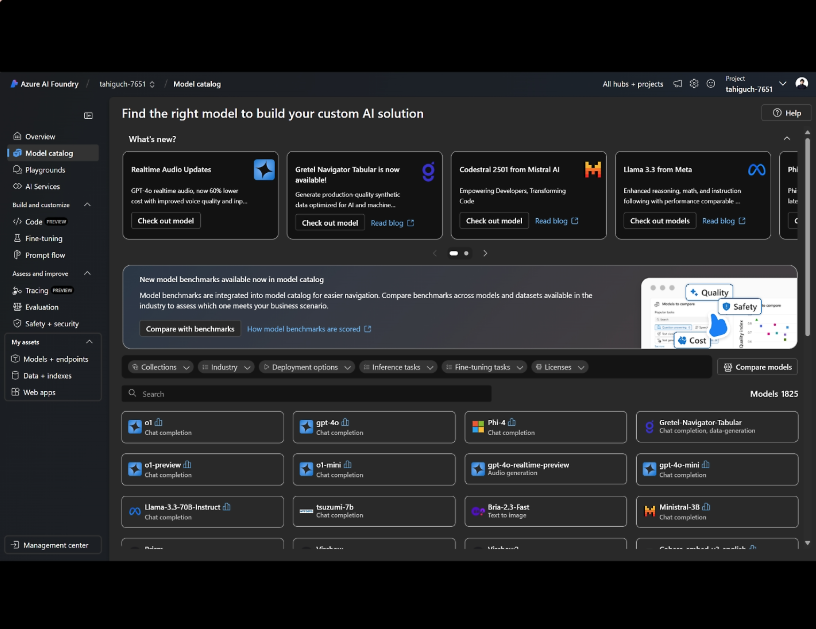Viewport: 816px width, 629px height.
Task: Collapse the left navigation panel icon
Action: pos(88,115)
